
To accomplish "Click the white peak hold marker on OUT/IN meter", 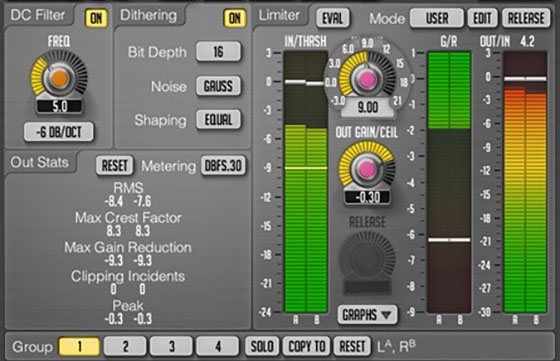I will 525,79.
